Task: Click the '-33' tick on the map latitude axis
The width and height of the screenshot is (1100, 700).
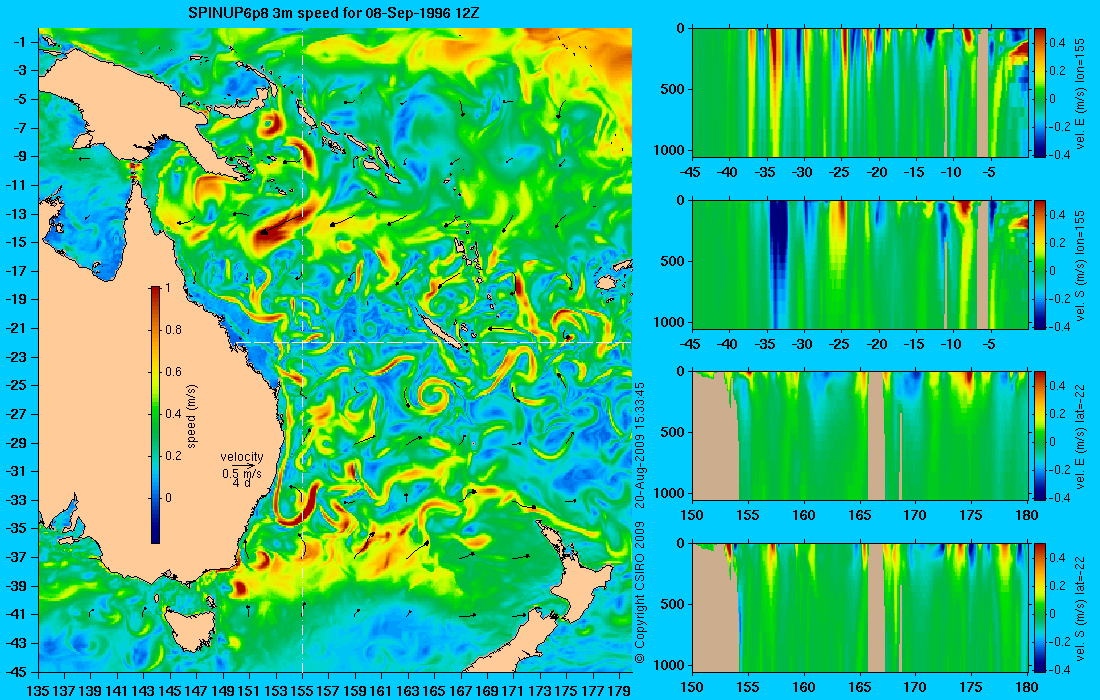Action: (17, 500)
